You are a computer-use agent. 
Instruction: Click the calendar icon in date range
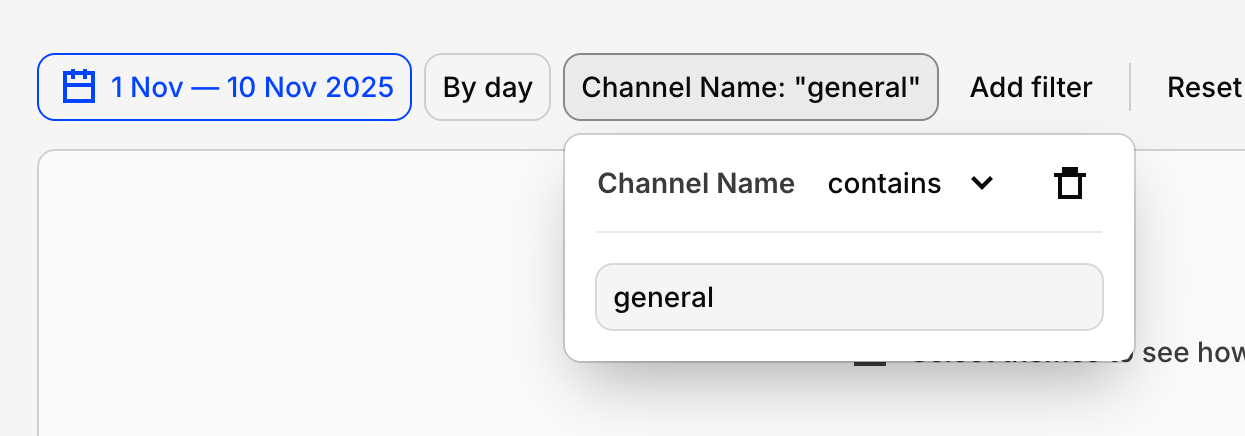pyautogui.click(x=78, y=87)
